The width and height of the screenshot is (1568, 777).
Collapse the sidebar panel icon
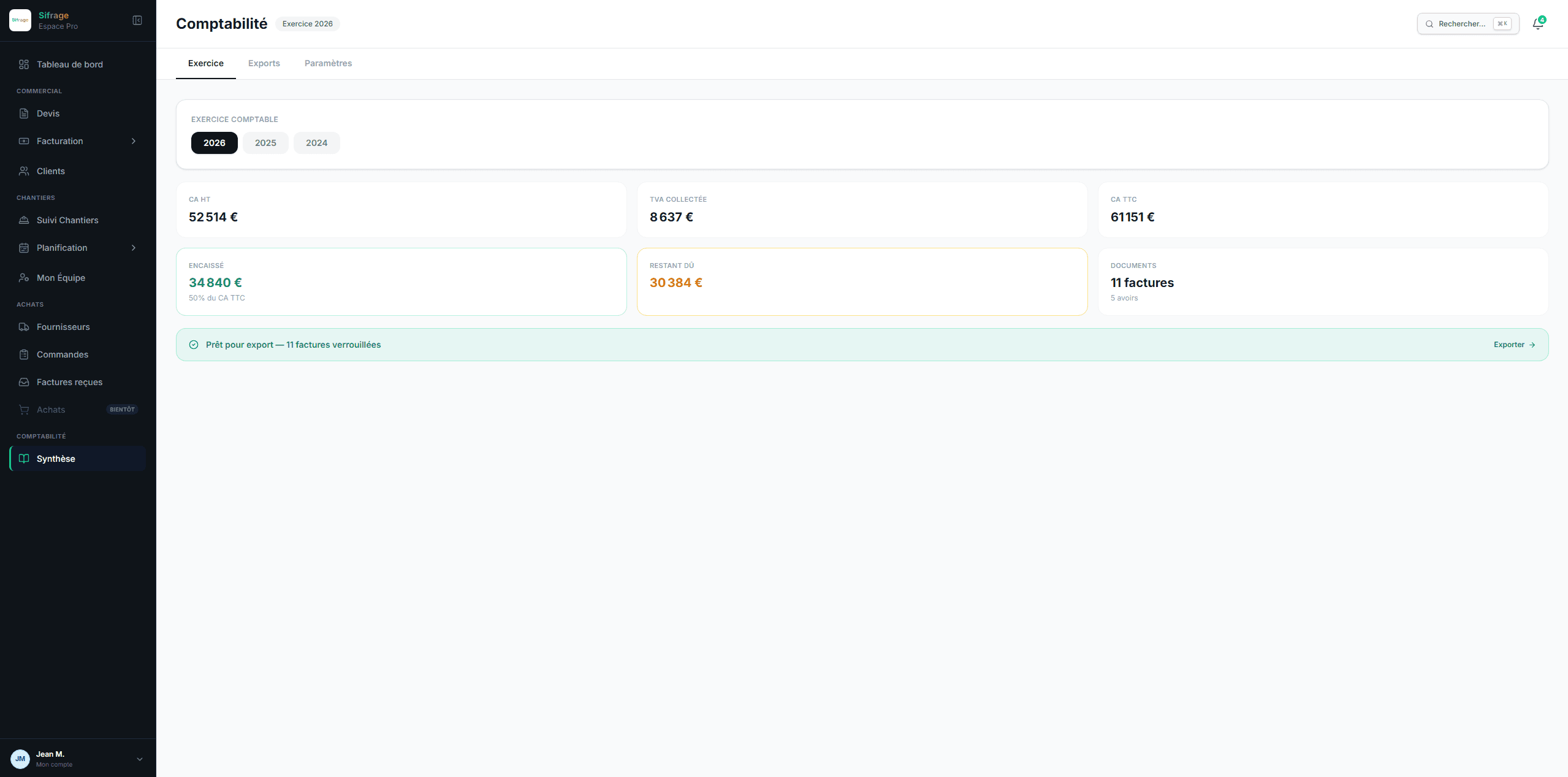pyautogui.click(x=137, y=20)
